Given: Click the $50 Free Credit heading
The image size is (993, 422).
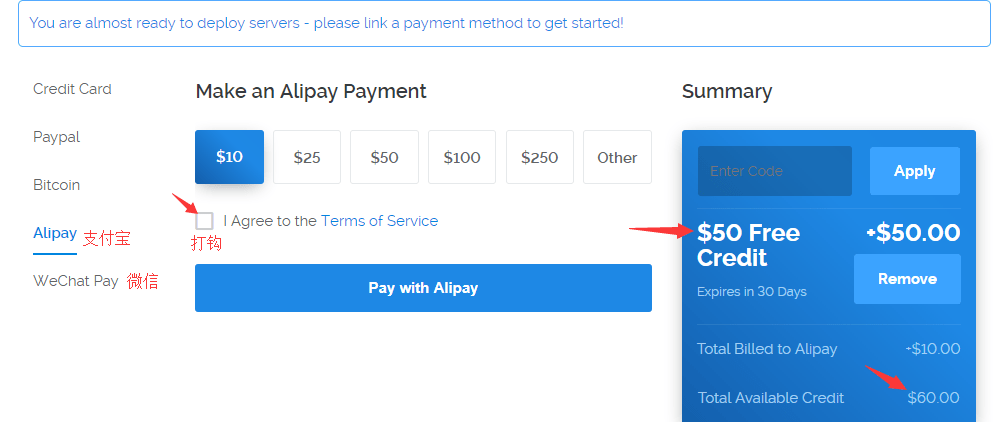Looking at the screenshot, I should click(x=749, y=245).
